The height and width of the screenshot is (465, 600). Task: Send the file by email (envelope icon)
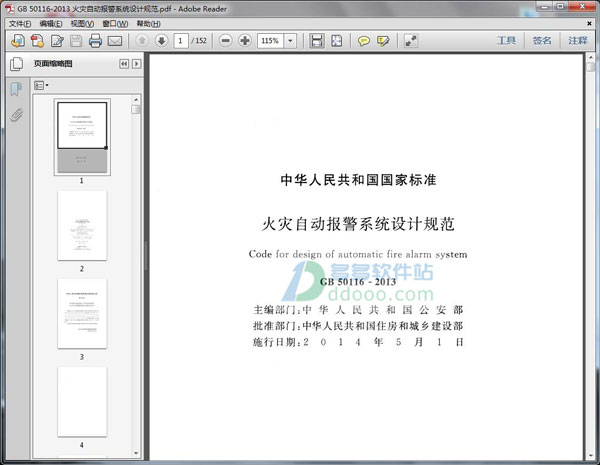coord(115,41)
